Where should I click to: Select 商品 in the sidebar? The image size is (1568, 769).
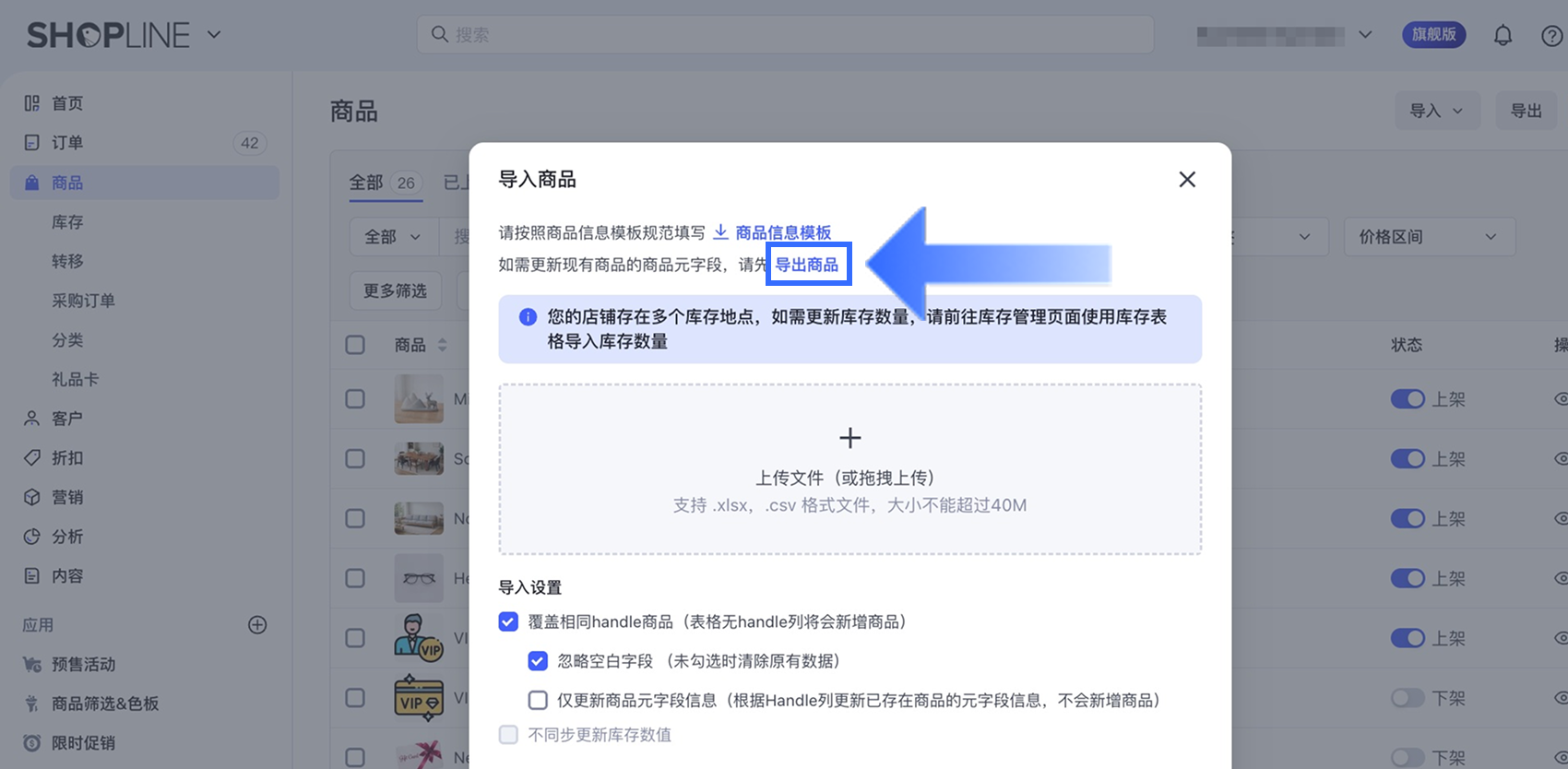(x=145, y=183)
